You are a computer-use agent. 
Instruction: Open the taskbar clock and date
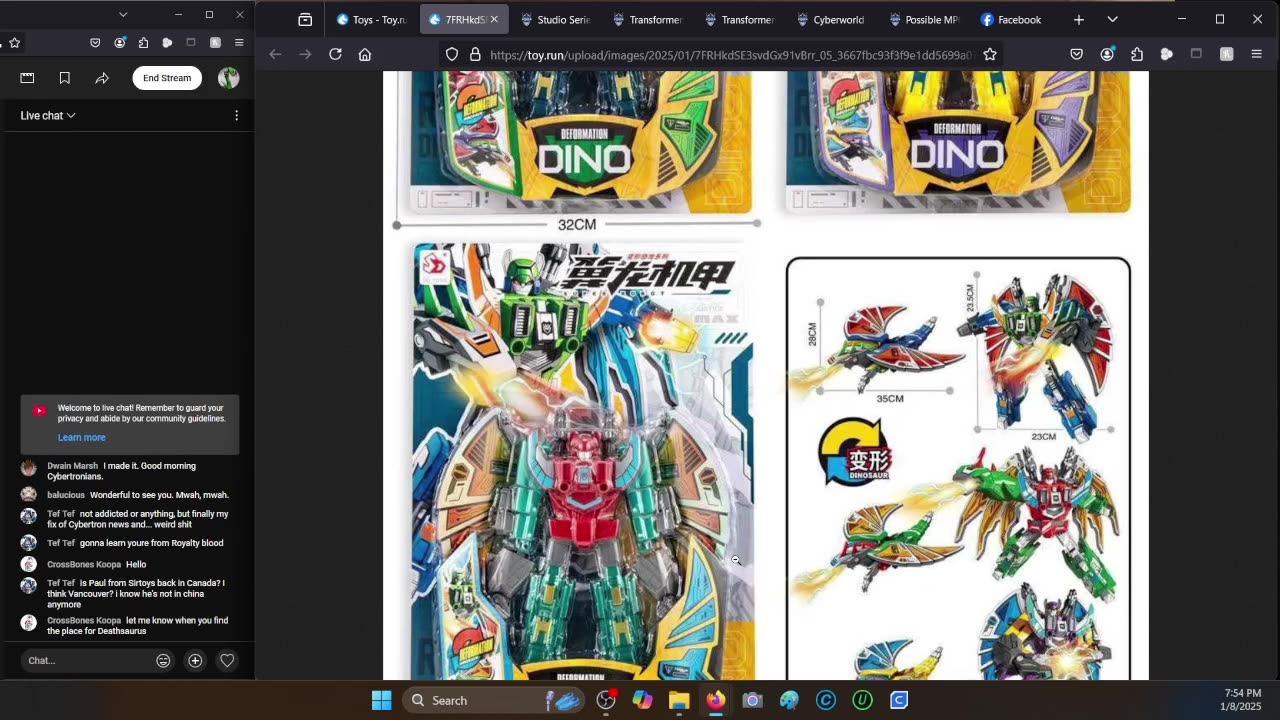tap(1242, 700)
